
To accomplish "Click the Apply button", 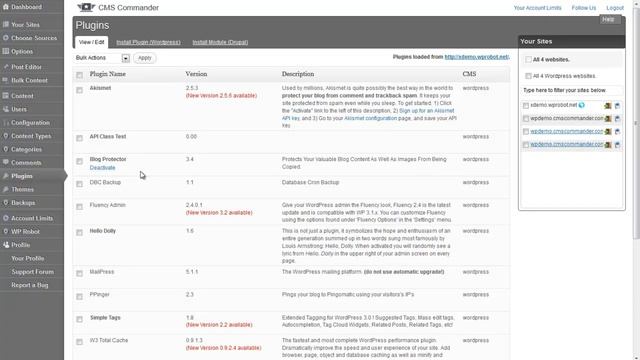I will (144, 58).
